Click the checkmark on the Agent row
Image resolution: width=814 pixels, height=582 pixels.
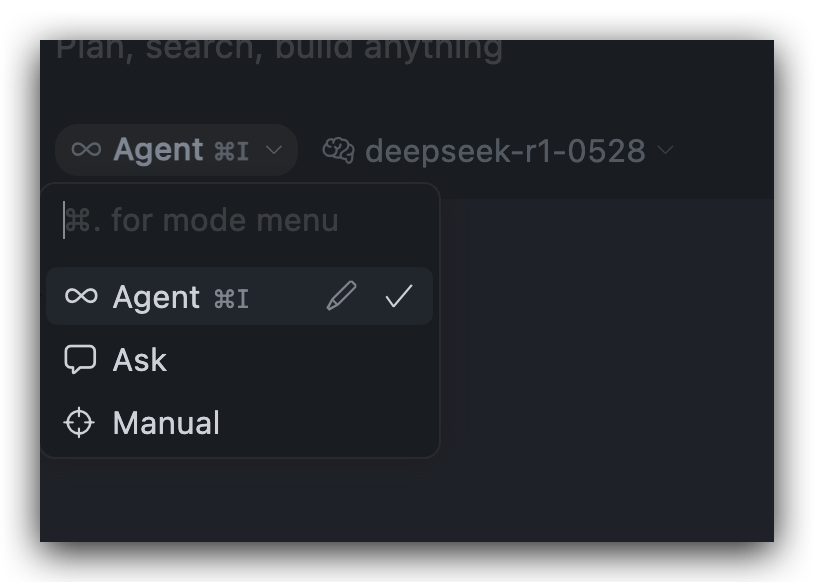coord(399,296)
